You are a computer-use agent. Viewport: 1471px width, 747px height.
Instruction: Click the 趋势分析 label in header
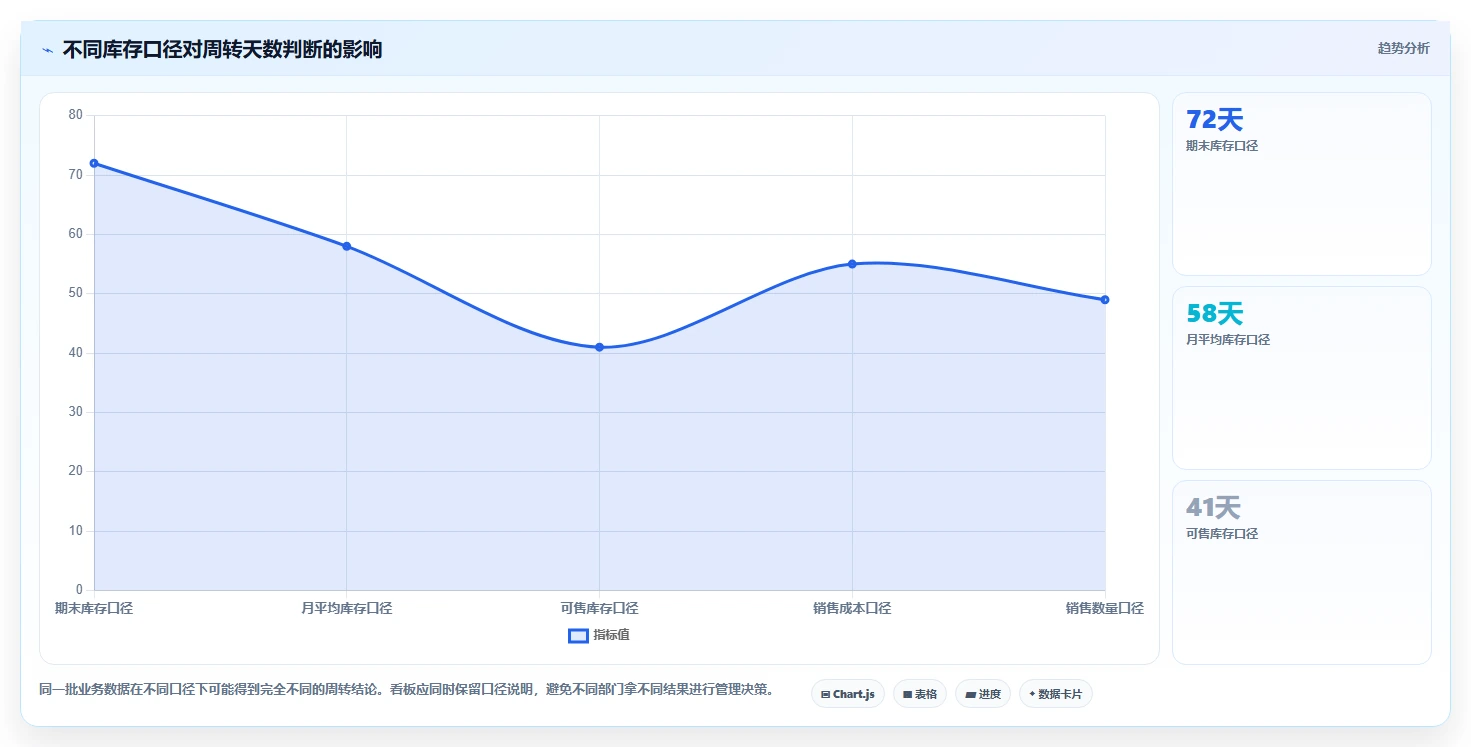point(1403,48)
